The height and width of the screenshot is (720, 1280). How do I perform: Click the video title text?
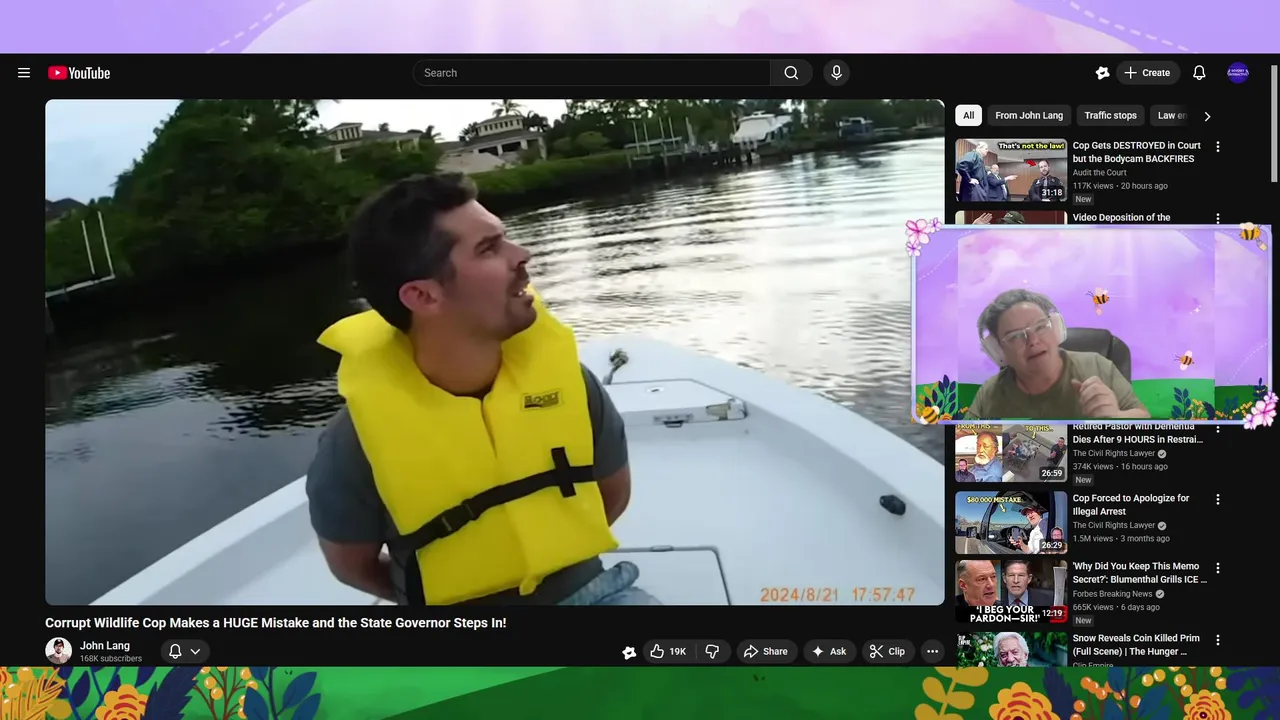(276, 623)
